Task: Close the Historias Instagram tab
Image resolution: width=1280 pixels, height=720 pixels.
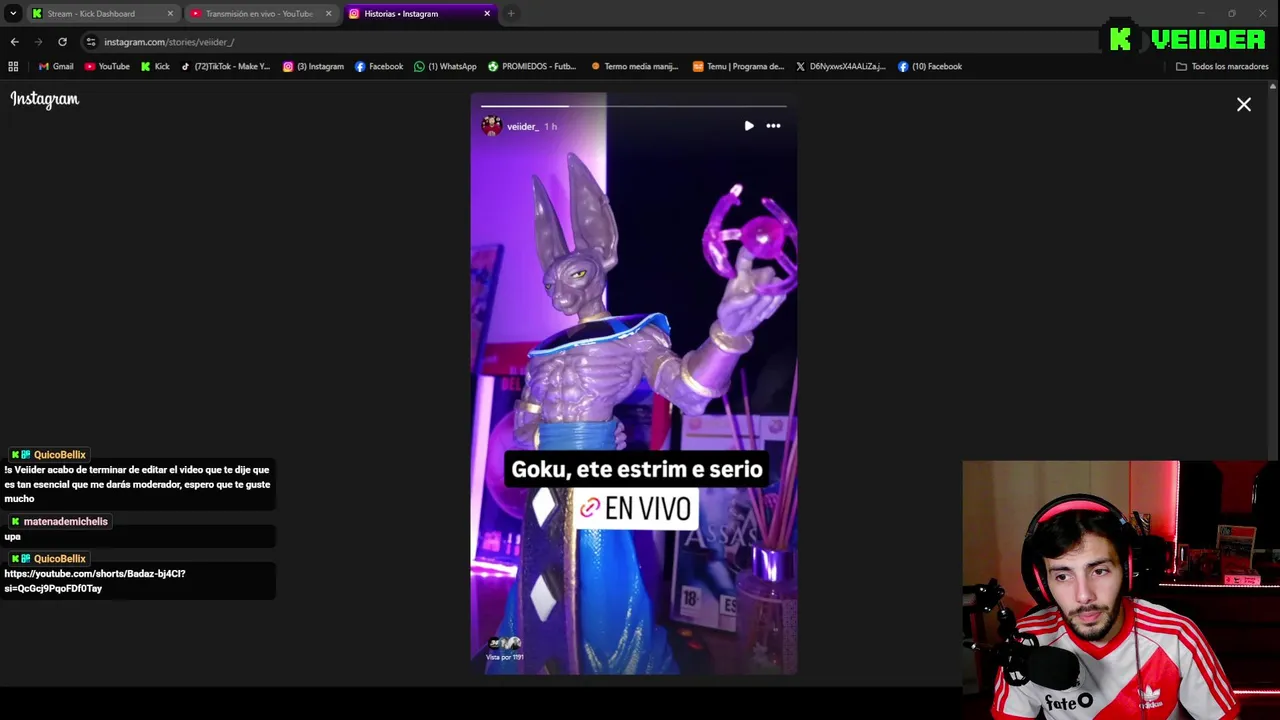Action: point(487,14)
